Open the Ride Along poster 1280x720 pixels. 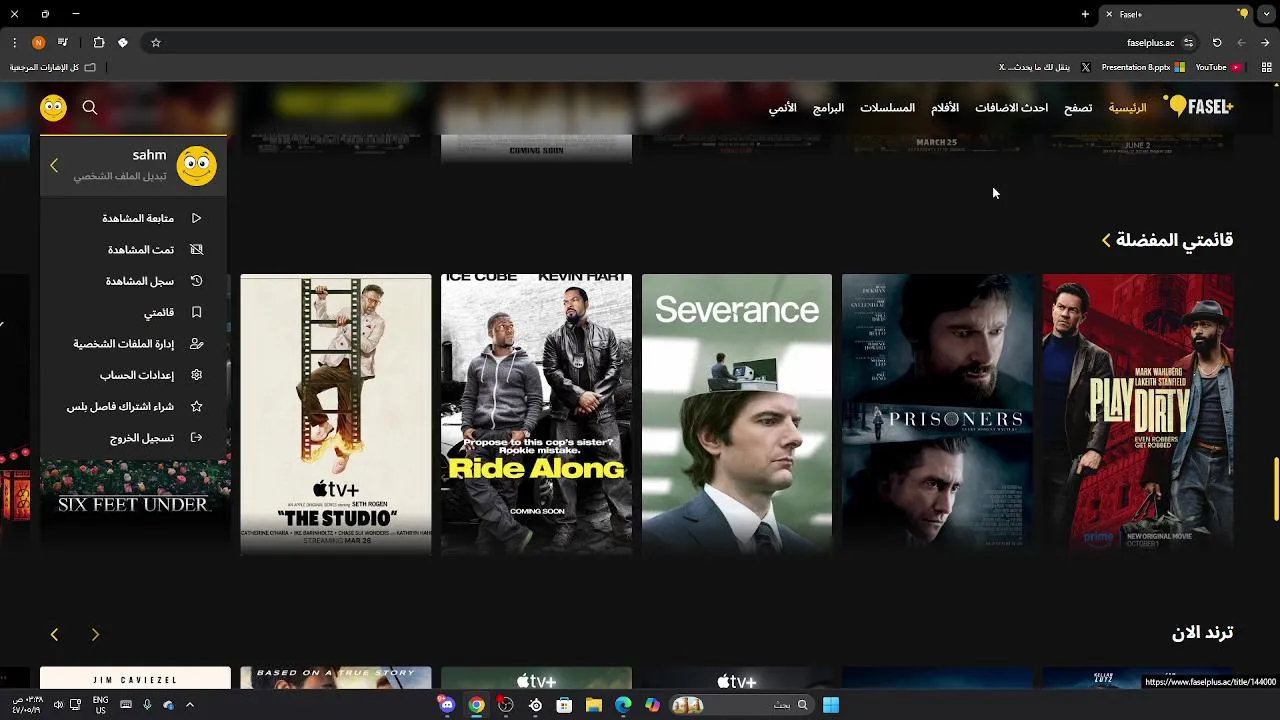(x=536, y=414)
